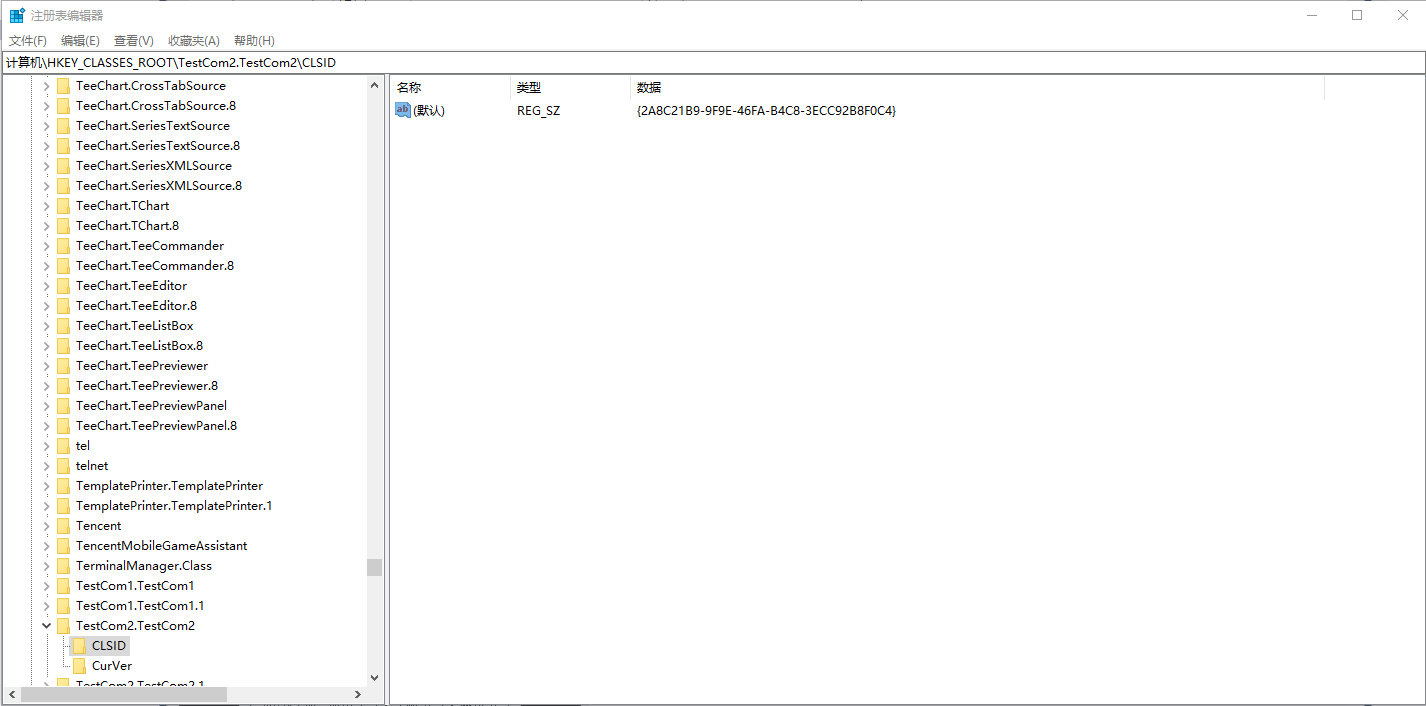This screenshot has height=706, width=1426.
Task: Click the Registry Editor icon in the title bar
Action: [16, 14]
